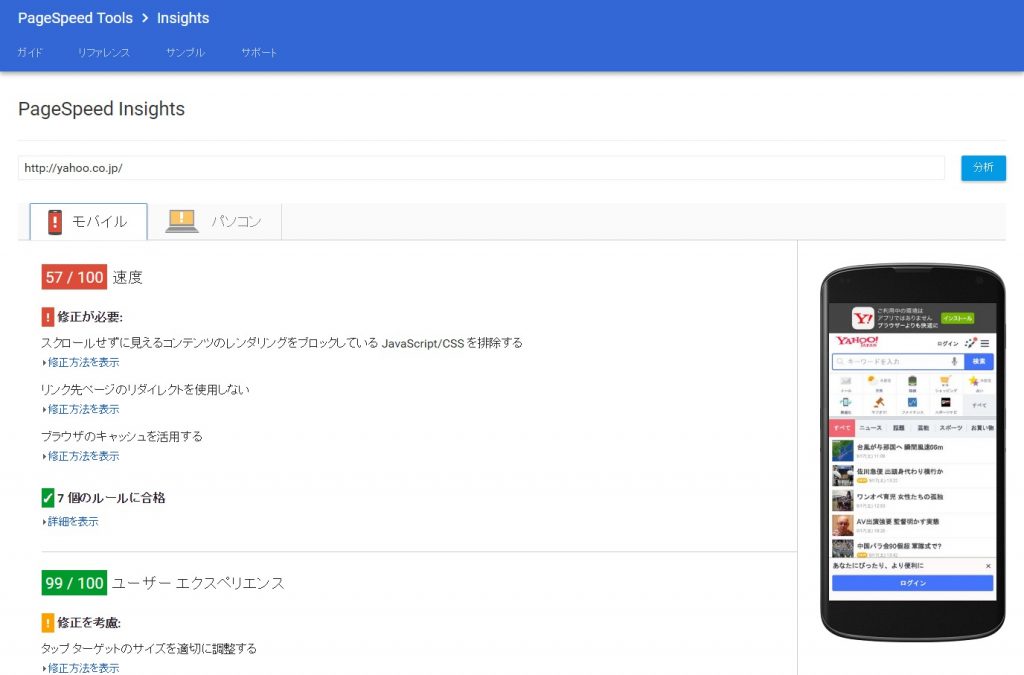Click the green インストール button in the banner
Screen dimensions: 1024x675
coord(957,319)
